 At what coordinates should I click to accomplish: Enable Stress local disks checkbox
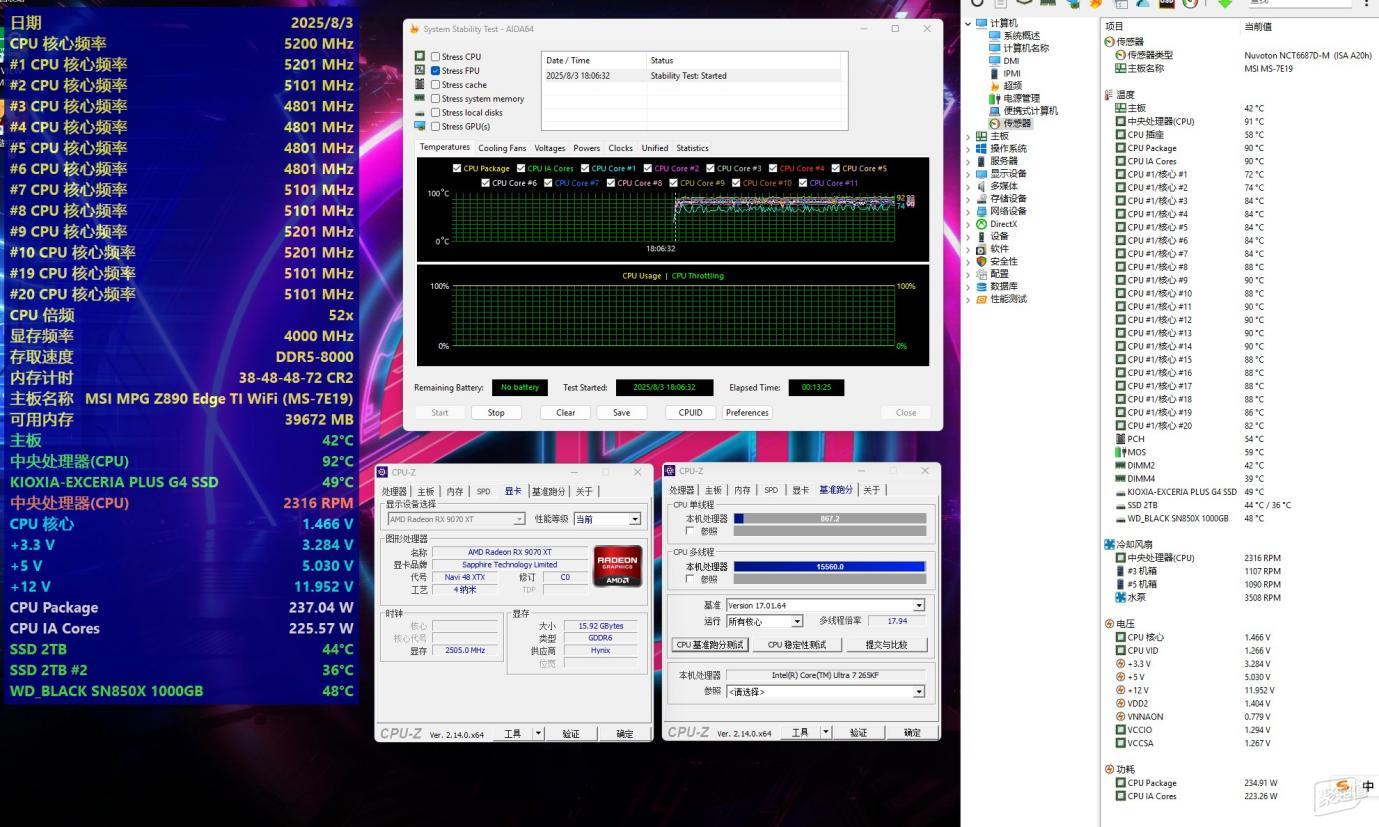435,113
